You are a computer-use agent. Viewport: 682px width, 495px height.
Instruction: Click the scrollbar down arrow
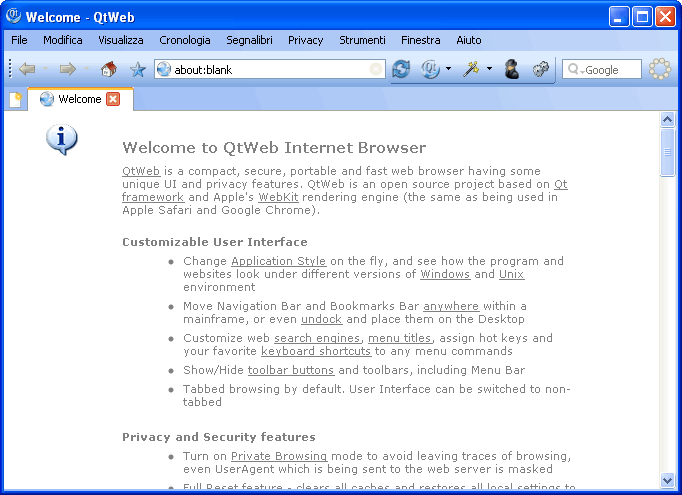[667, 480]
